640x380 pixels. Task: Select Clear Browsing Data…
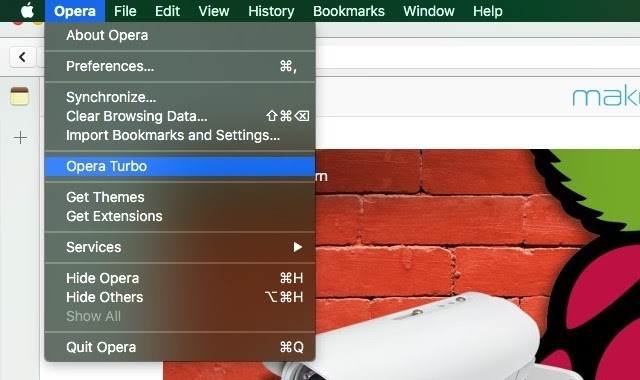180,116
